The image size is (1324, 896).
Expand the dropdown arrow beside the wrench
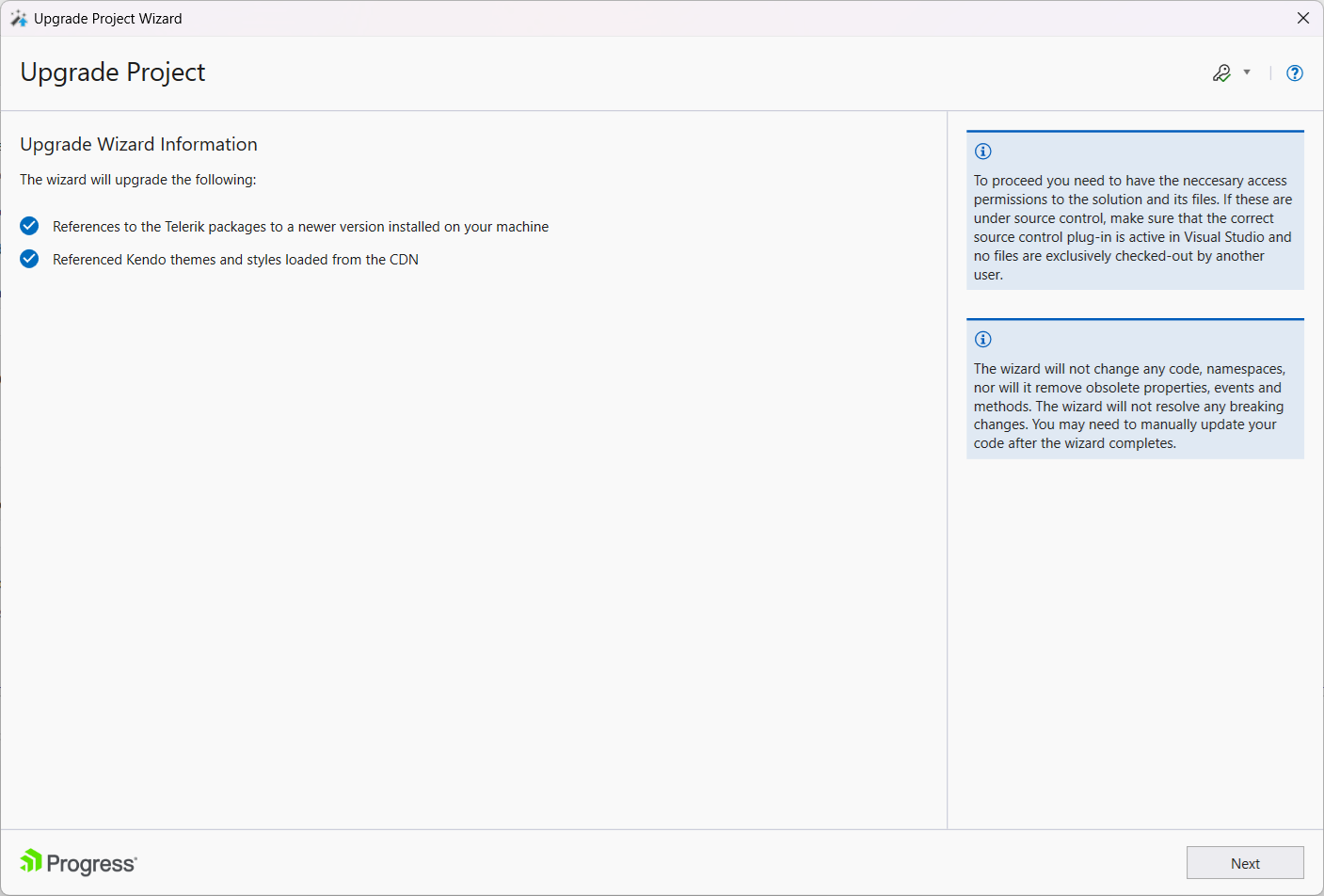1247,72
